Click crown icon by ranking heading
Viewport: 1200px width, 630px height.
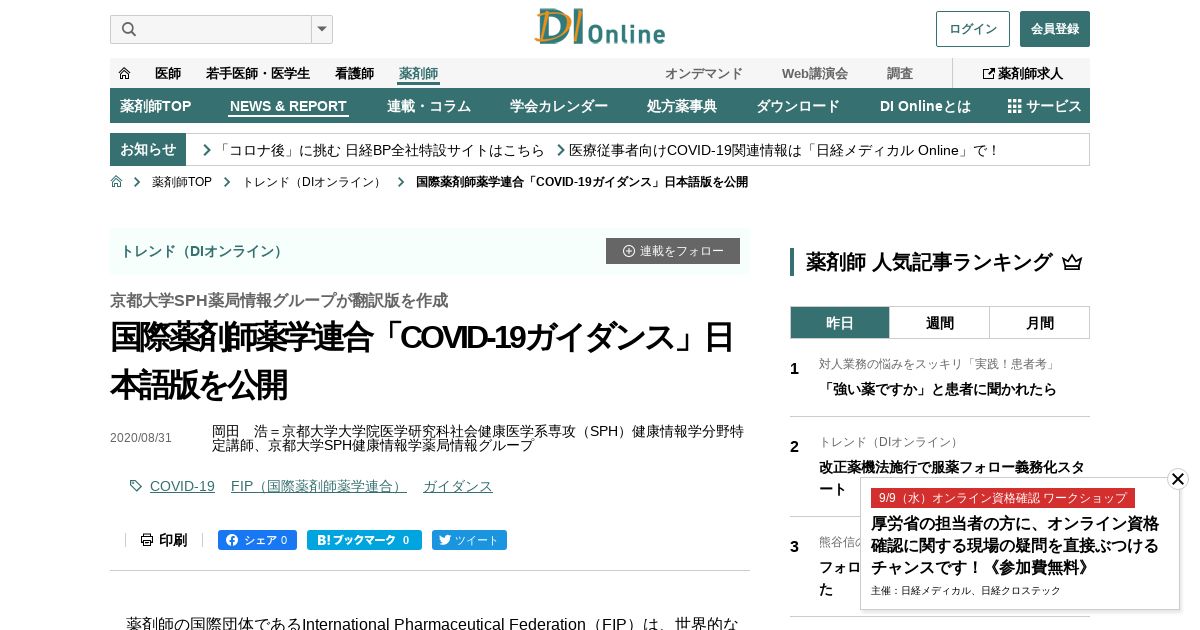pos(1072,262)
